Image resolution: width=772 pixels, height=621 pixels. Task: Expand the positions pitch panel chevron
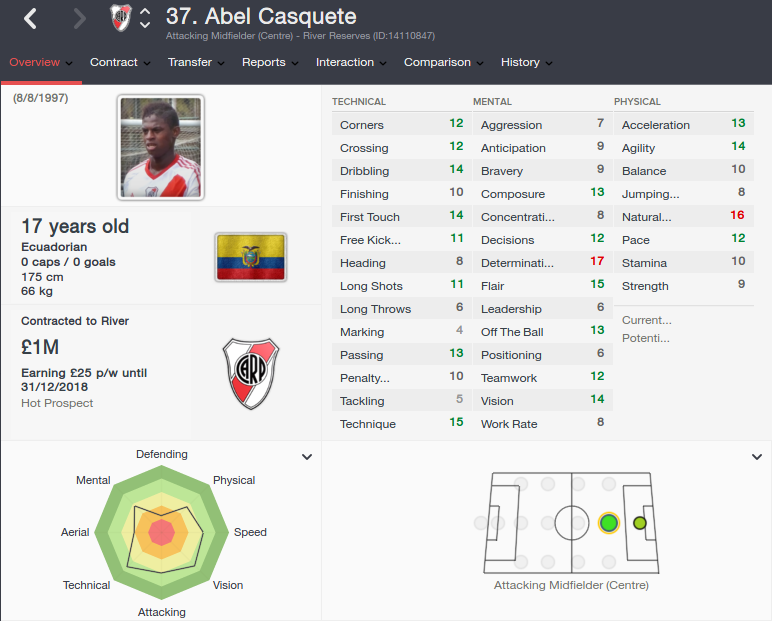(x=757, y=457)
